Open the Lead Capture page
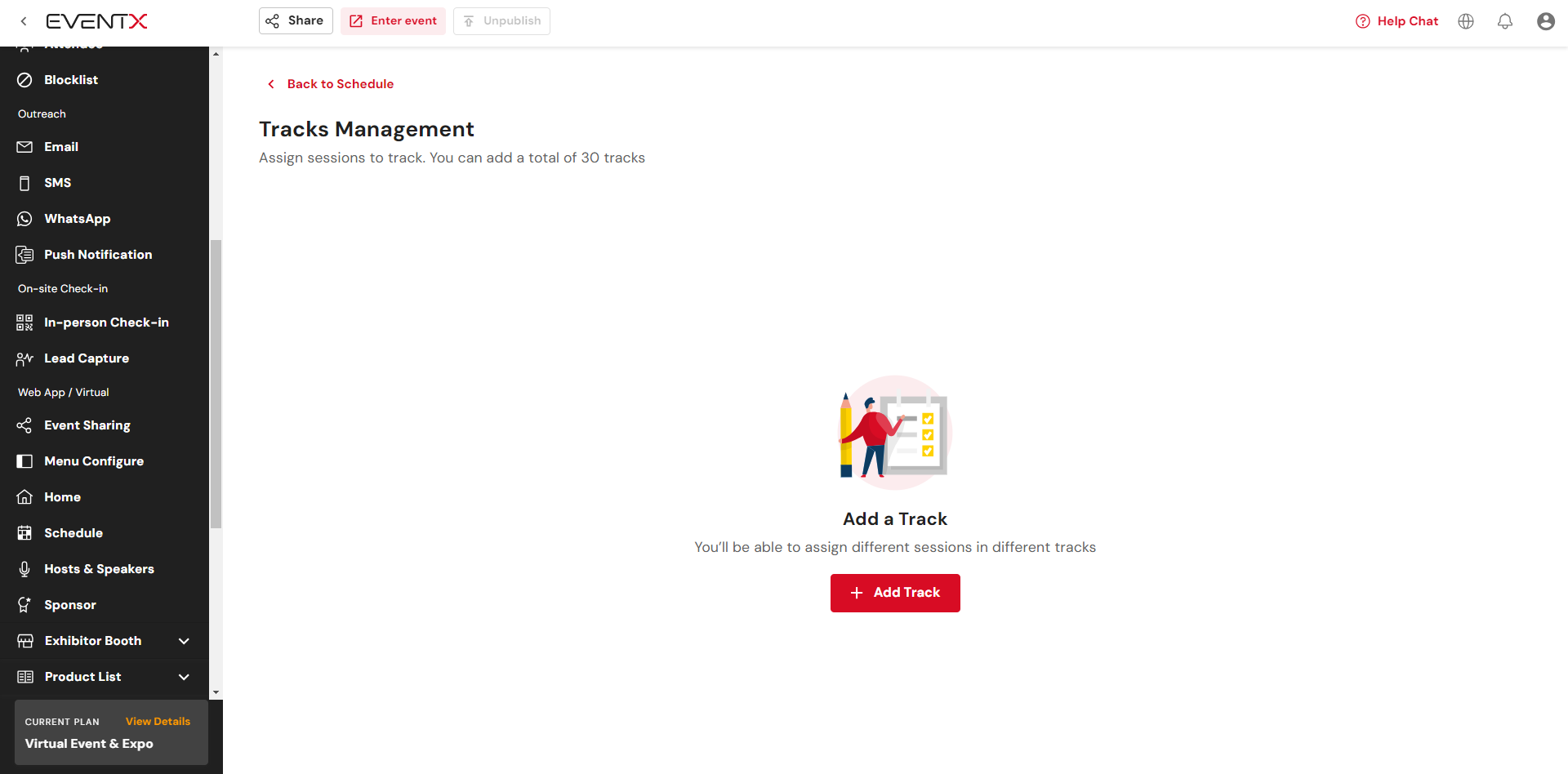Image resolution: width=1568 pixels, height=774 pixels. (105, 358)
